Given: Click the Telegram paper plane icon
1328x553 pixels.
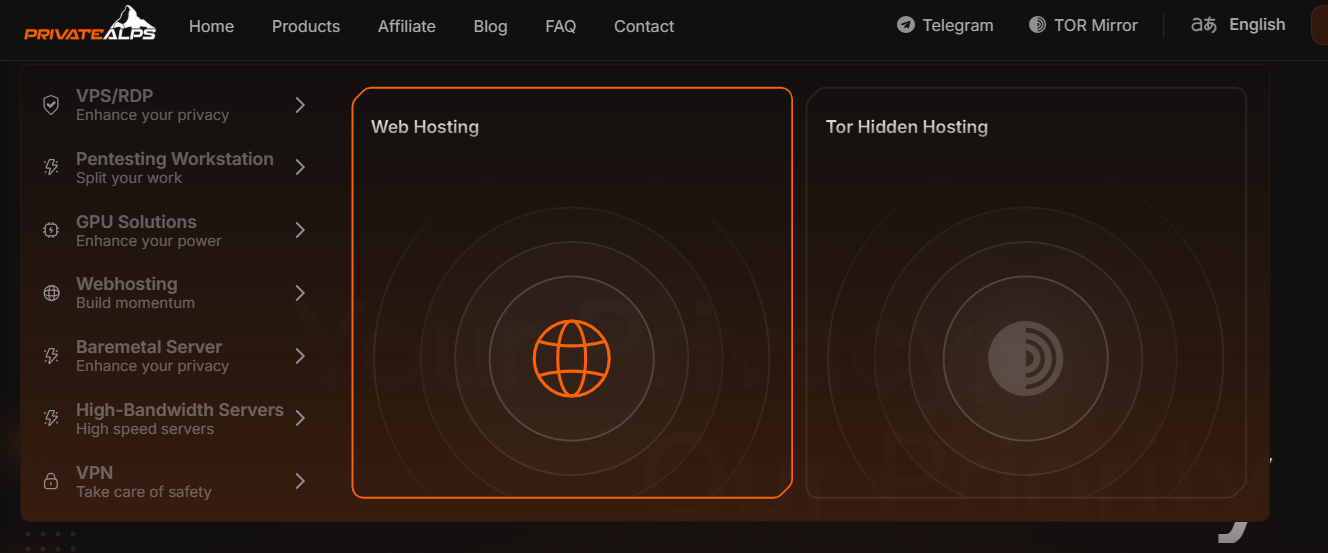Looking at the screenshot, I should (x=906, y=25).
